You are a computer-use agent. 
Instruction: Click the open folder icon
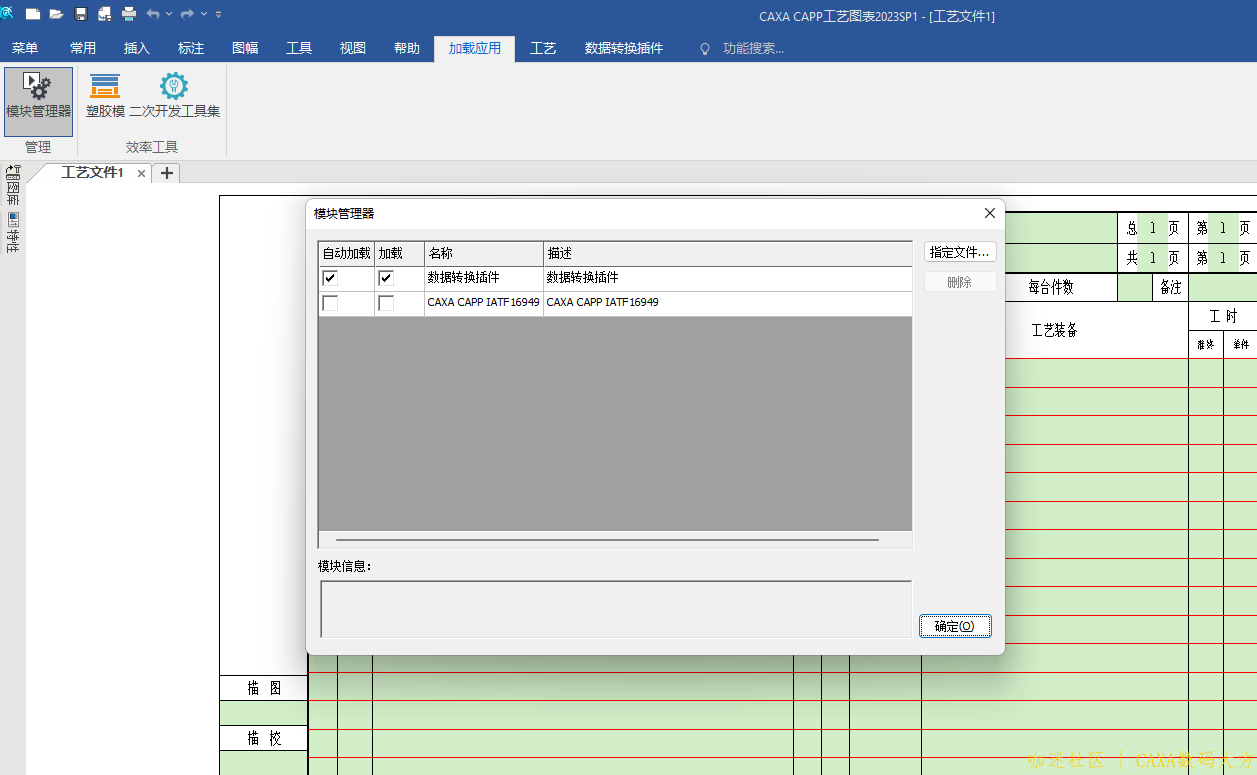[56, 14]
